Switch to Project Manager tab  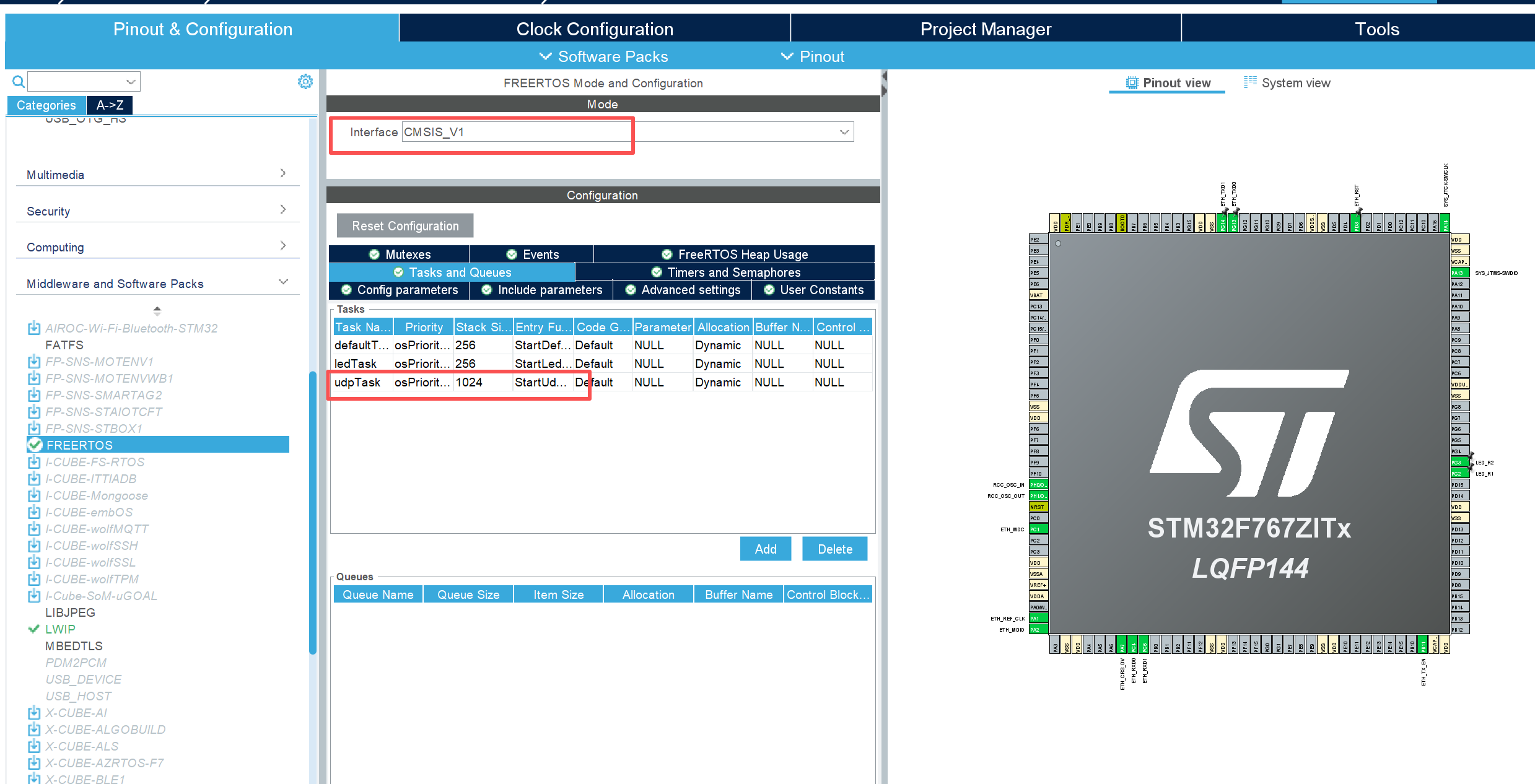[986, 28]
